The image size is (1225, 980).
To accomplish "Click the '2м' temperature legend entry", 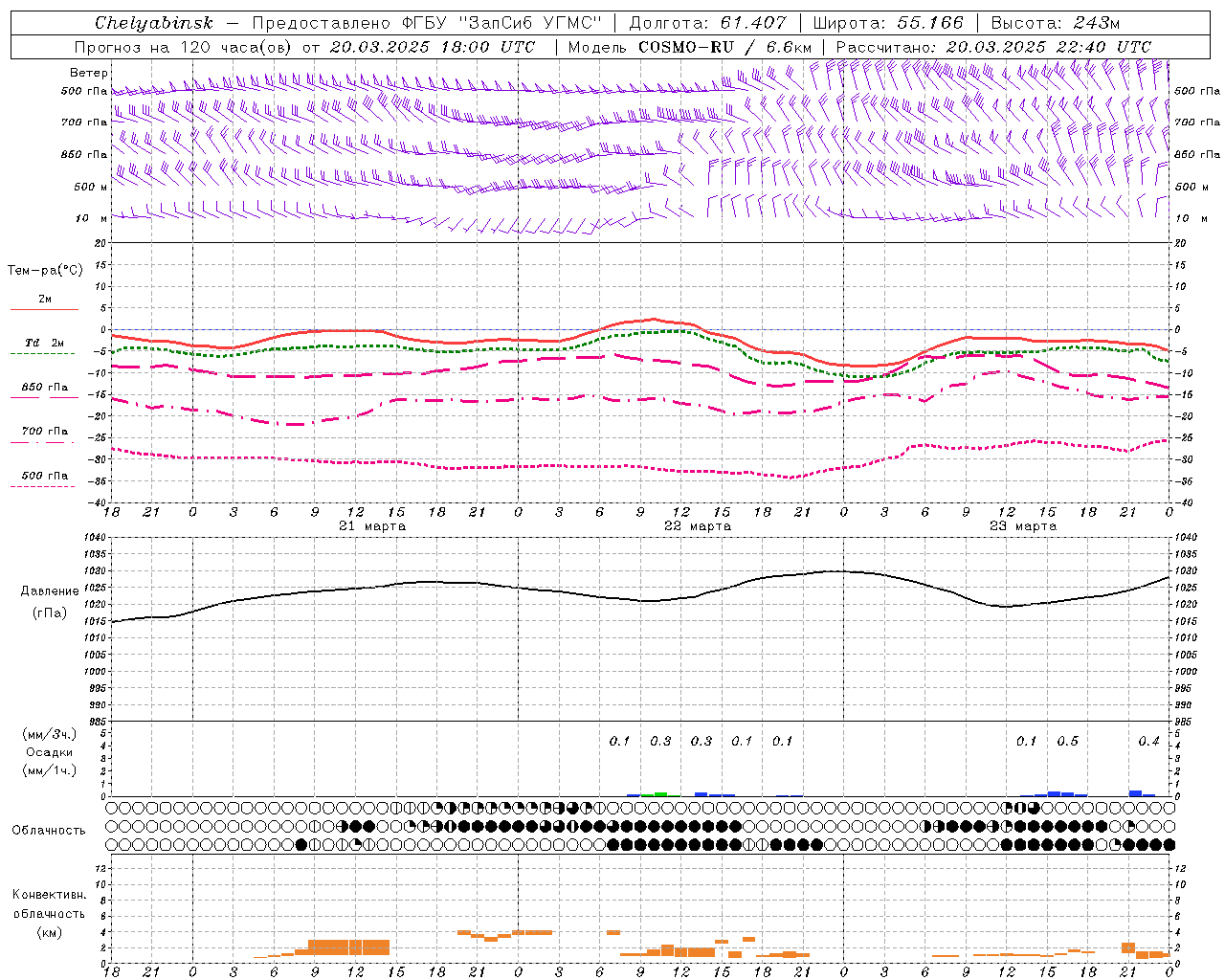I will (x=45, y=300).
